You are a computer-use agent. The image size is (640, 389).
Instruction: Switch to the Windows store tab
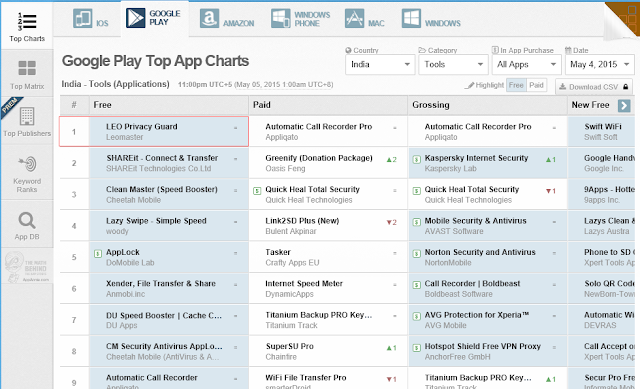click(431, 19)
